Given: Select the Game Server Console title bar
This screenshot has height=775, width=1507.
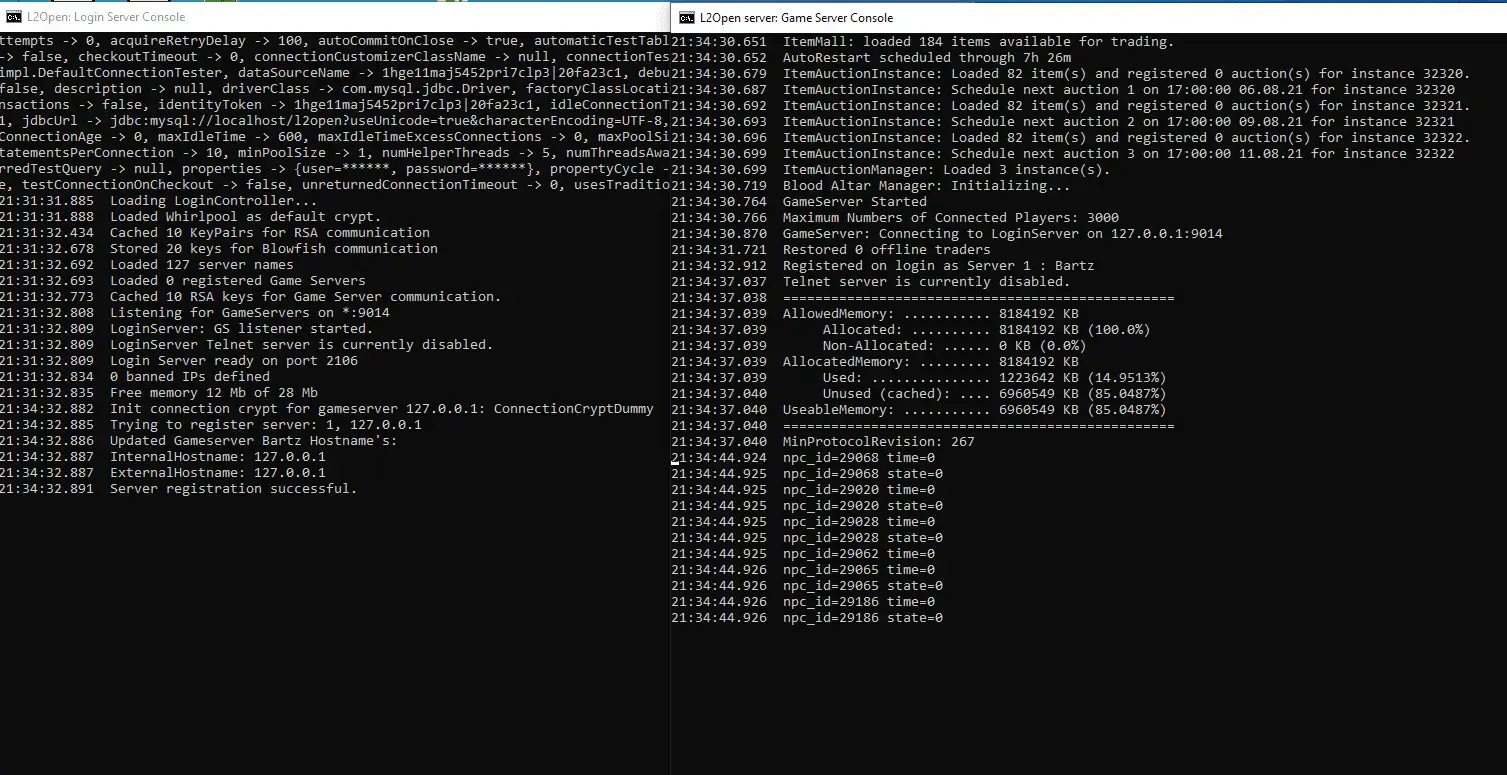Looking at the screenshot, I should [x=1089, y=17].
